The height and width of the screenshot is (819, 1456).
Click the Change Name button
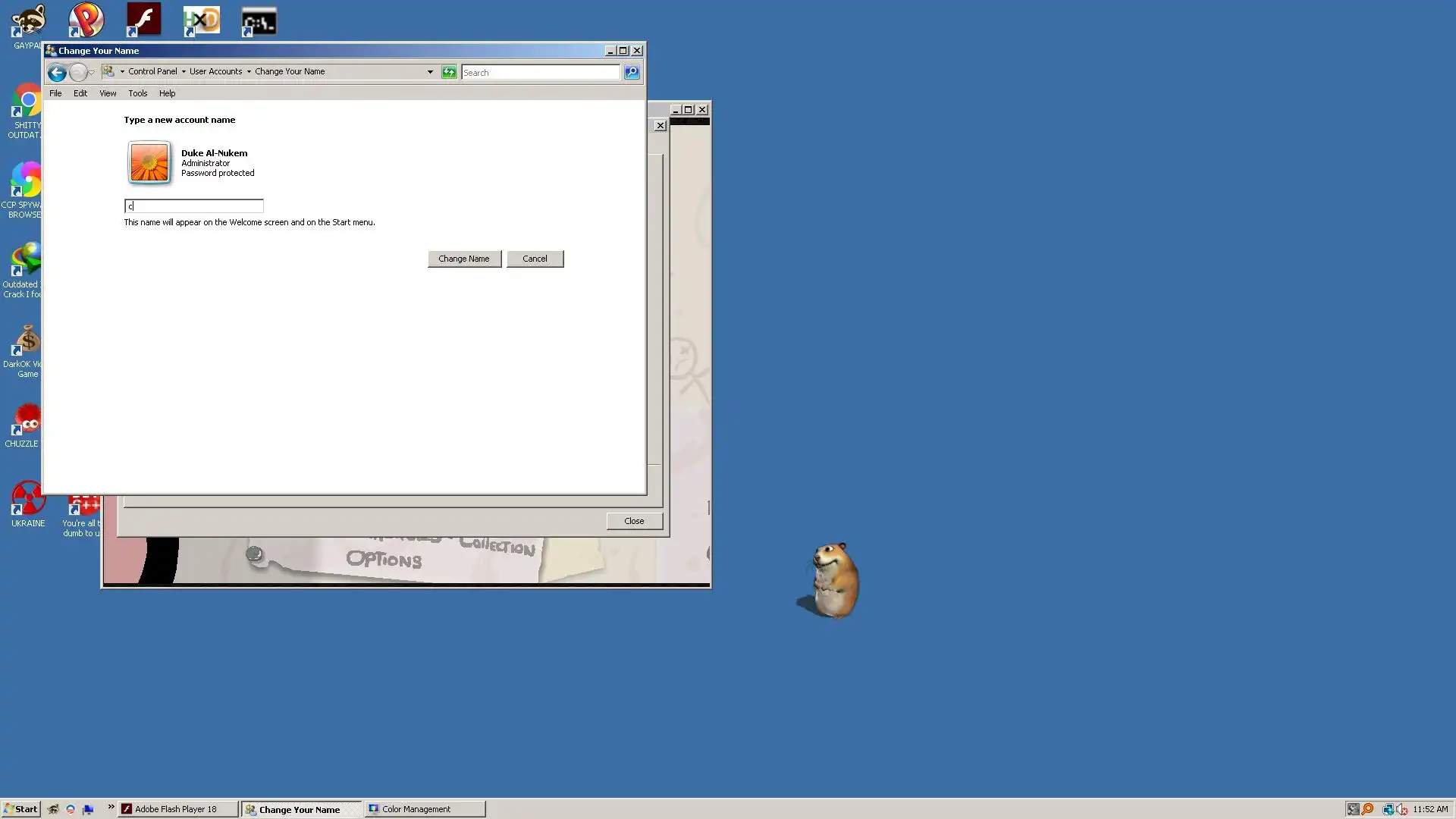click(x=464, y=259)
